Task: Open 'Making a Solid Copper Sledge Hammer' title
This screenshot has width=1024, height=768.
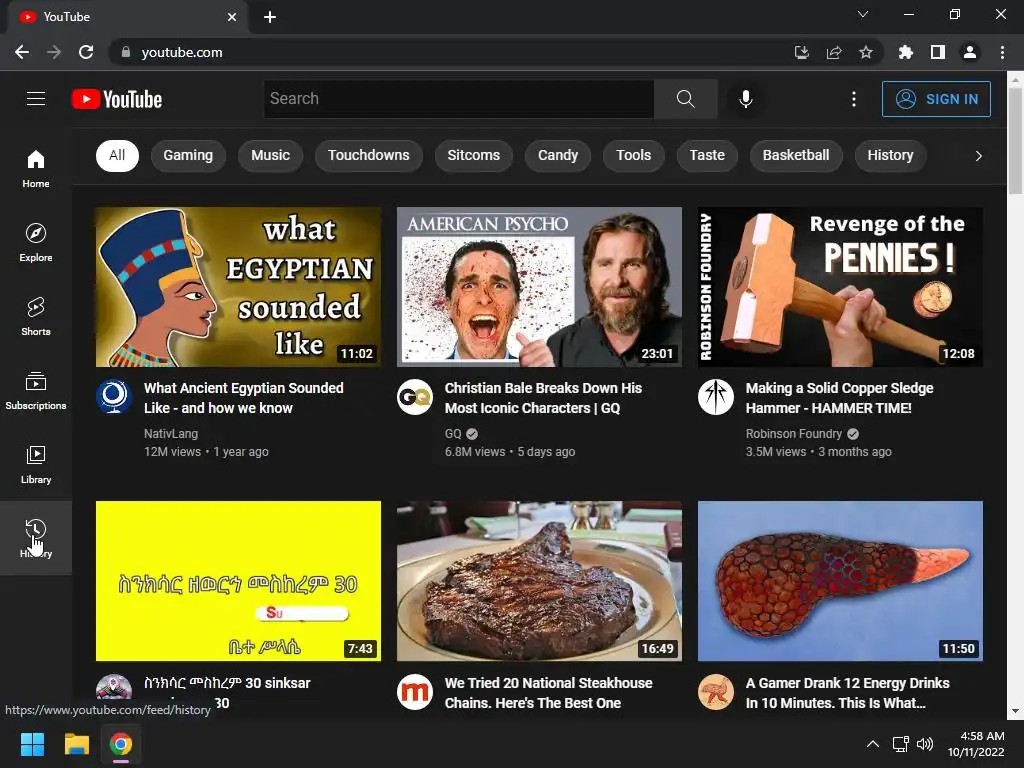Action: (x=839, y=398)
